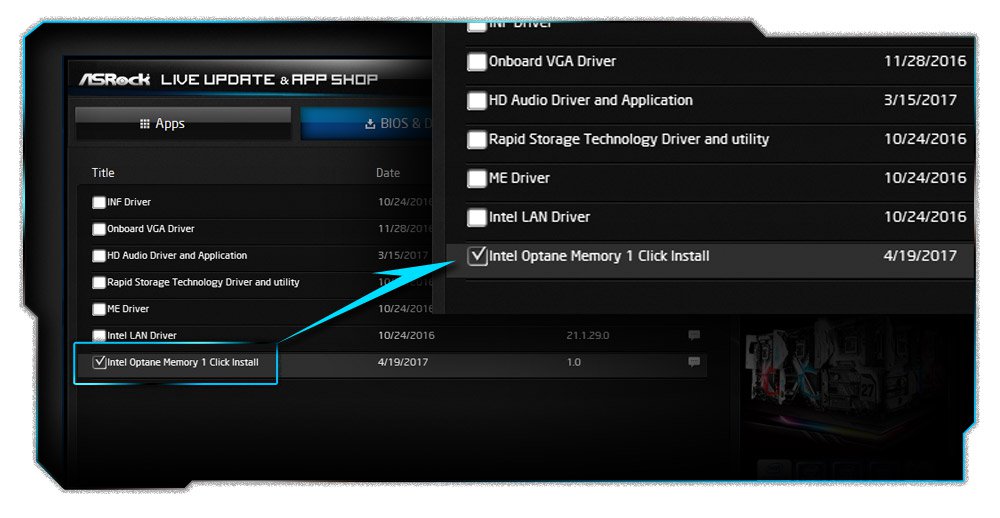
Task: Click the comment icon in Intel LAN Driver row
Action: coord(694,335)
